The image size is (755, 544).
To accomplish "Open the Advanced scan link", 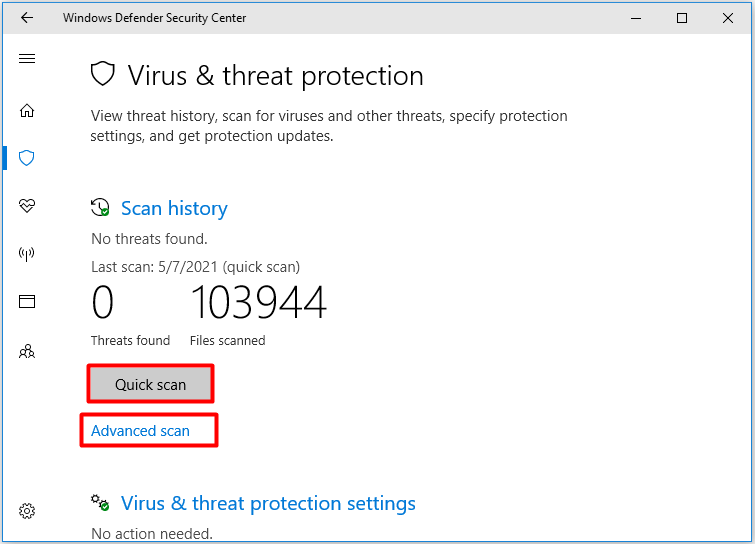I will coord(140,430).
